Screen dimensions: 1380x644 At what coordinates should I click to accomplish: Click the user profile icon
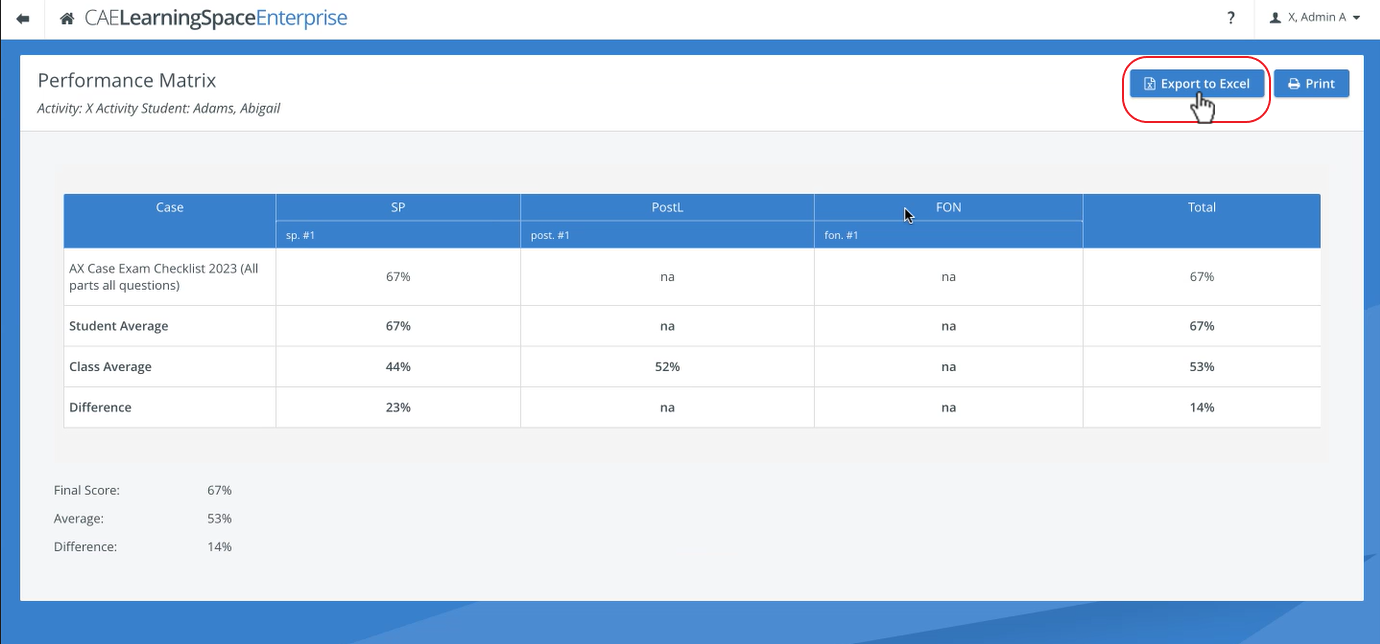[1275, 18]
